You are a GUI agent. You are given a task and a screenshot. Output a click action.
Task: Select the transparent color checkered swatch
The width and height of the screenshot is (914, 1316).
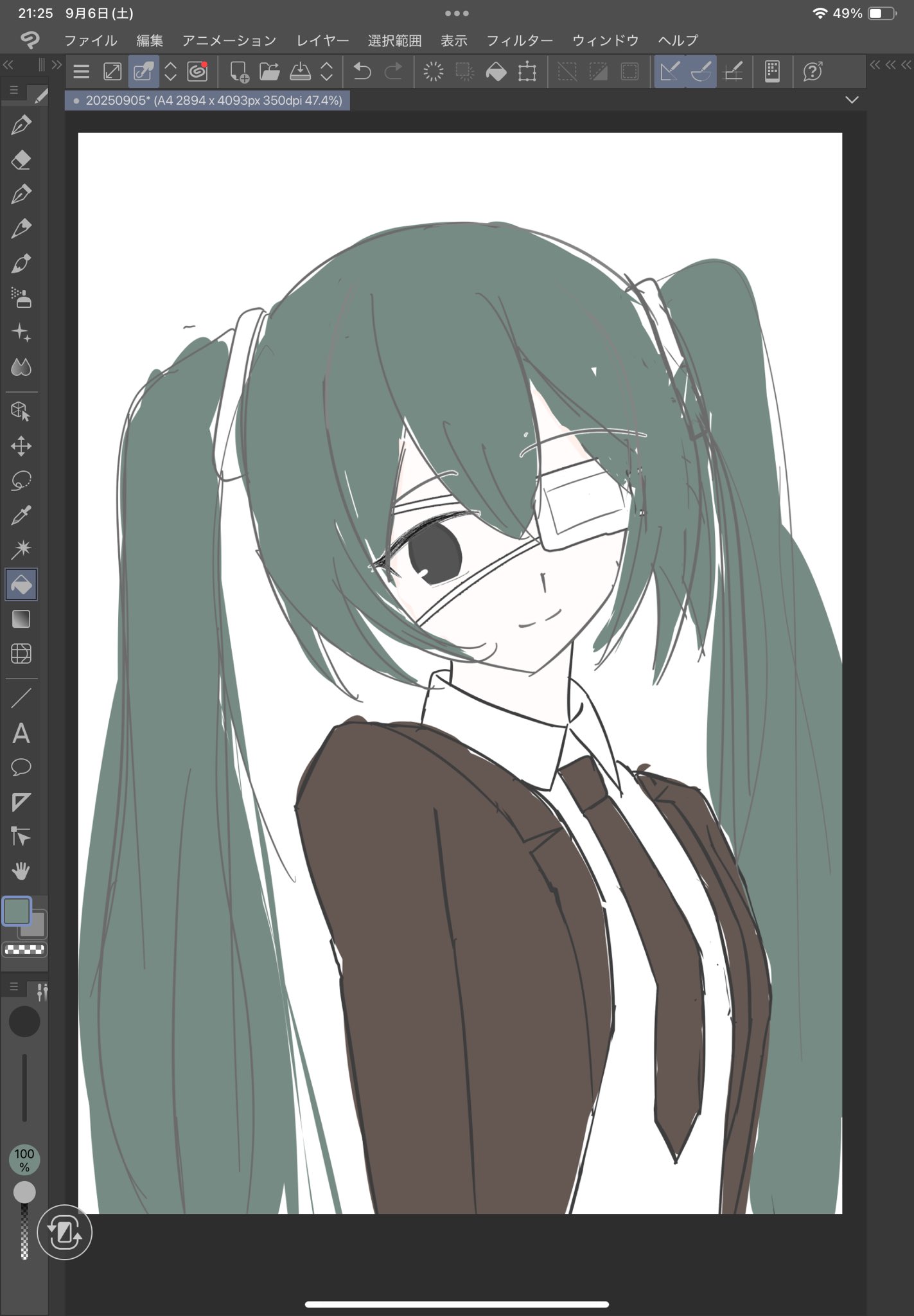coord(24,950)
